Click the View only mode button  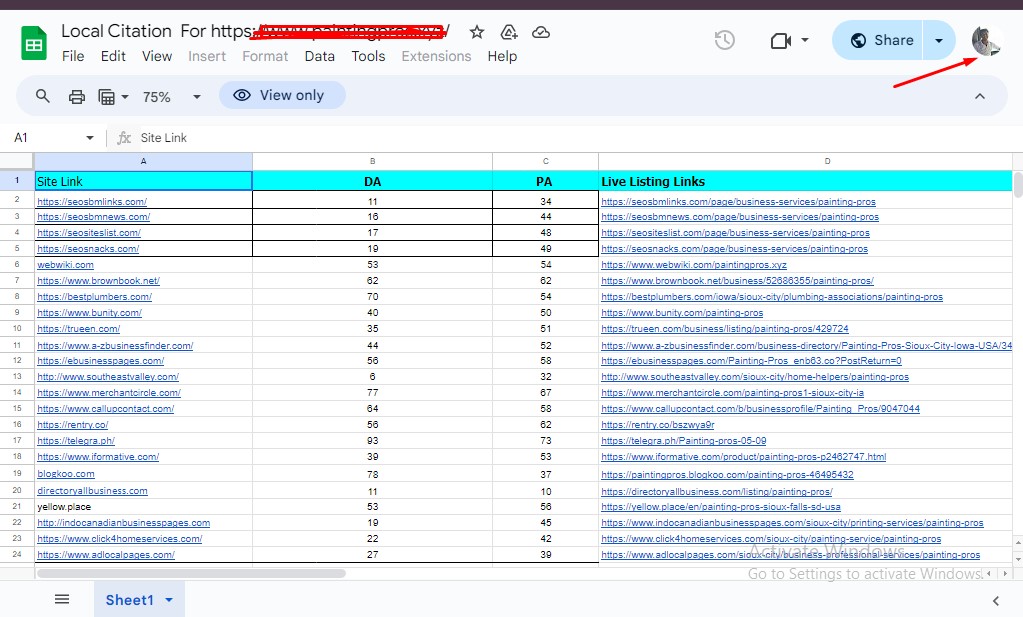click(282, 95)
